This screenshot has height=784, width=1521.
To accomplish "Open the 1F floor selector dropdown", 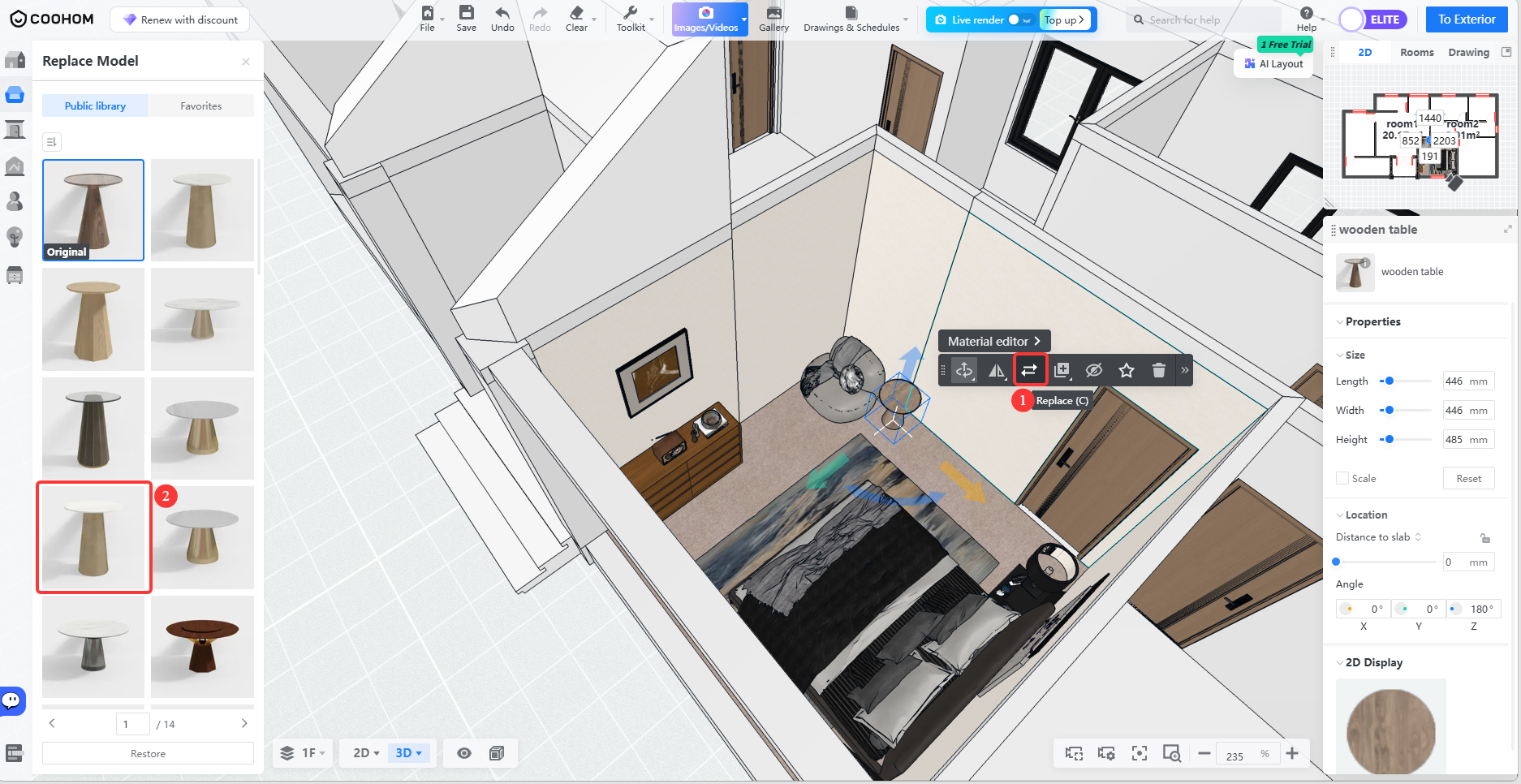I will 303,753.
